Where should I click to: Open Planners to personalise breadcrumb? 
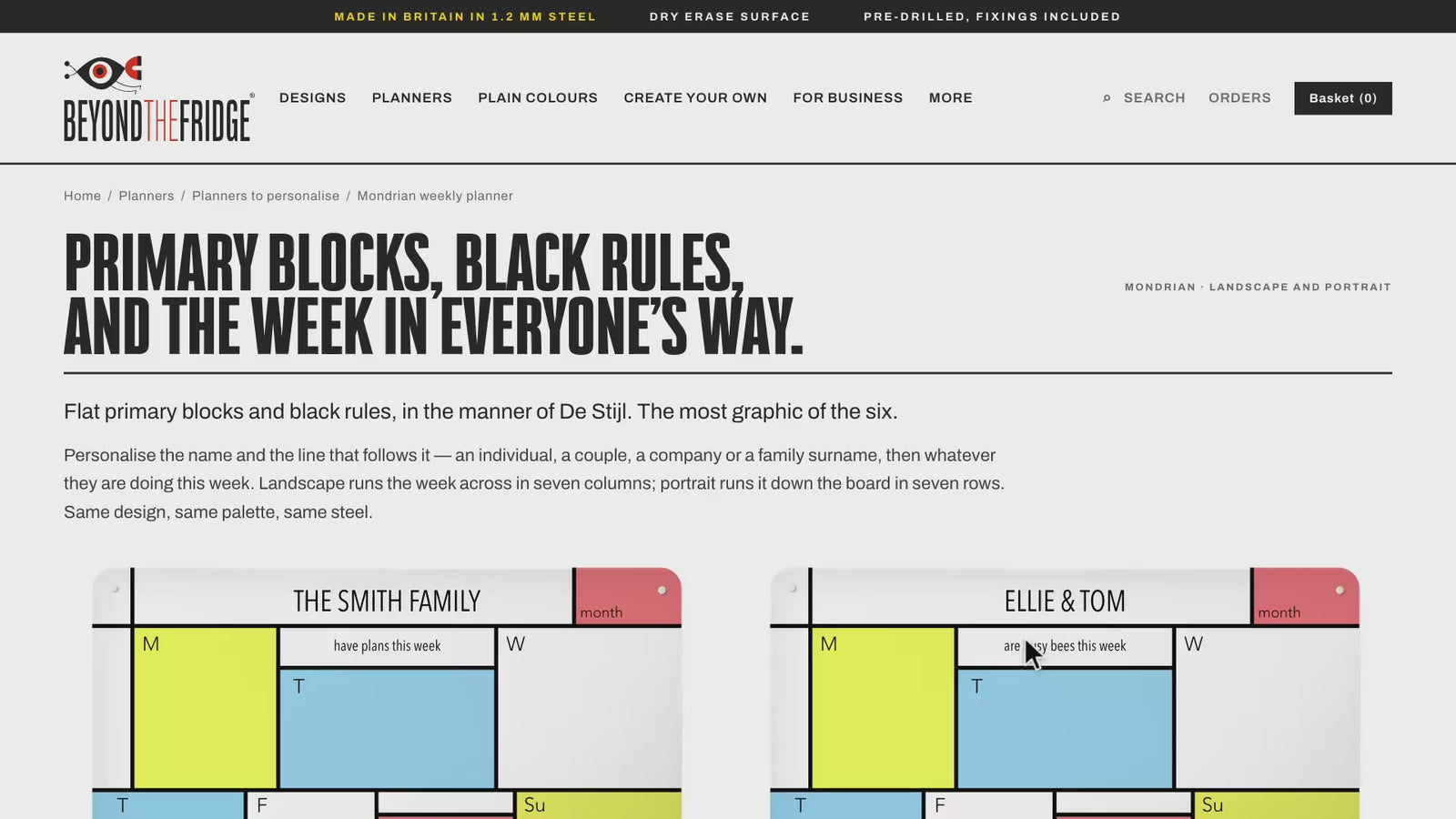click(x=266, y=196)
